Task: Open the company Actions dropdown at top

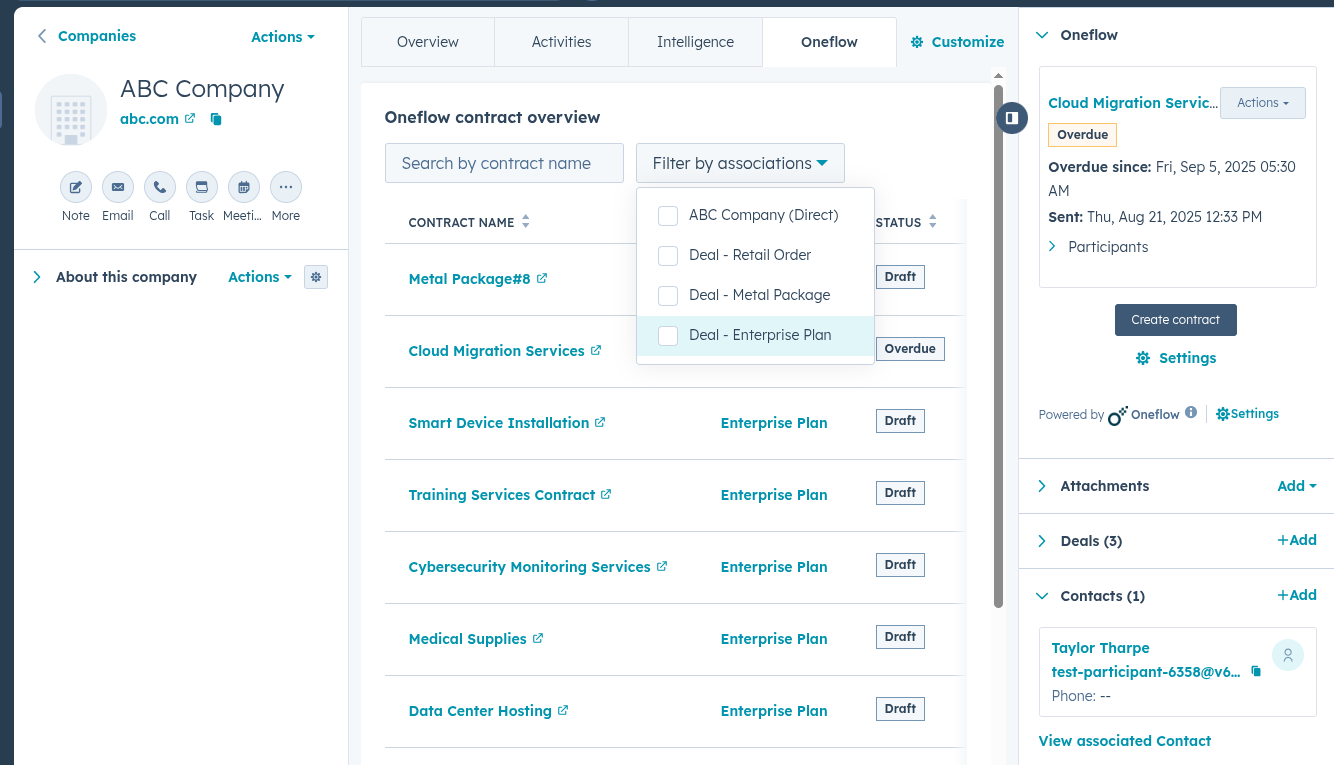Action: click(283, 37)
